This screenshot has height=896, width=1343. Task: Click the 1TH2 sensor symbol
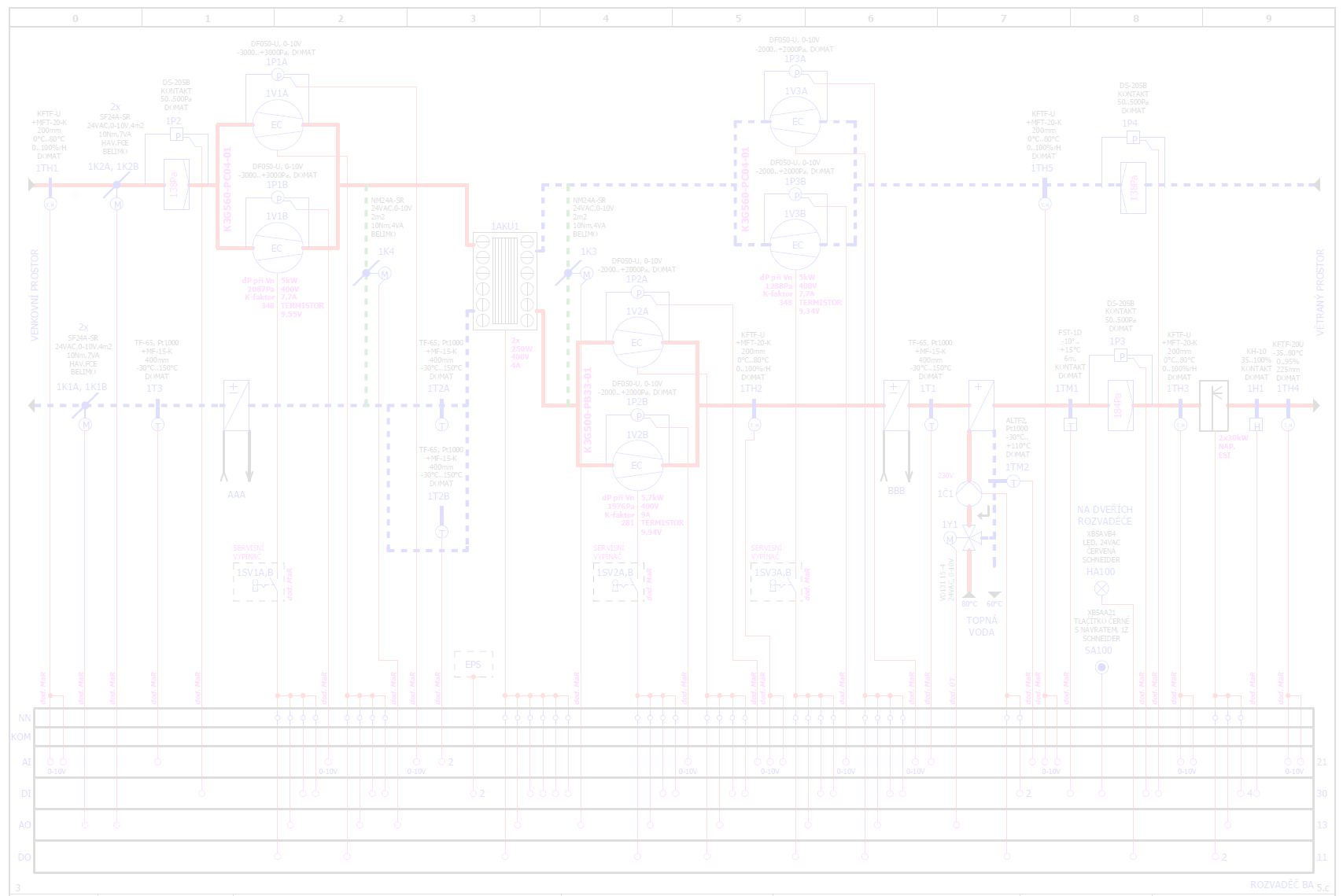tap(754, 425)
